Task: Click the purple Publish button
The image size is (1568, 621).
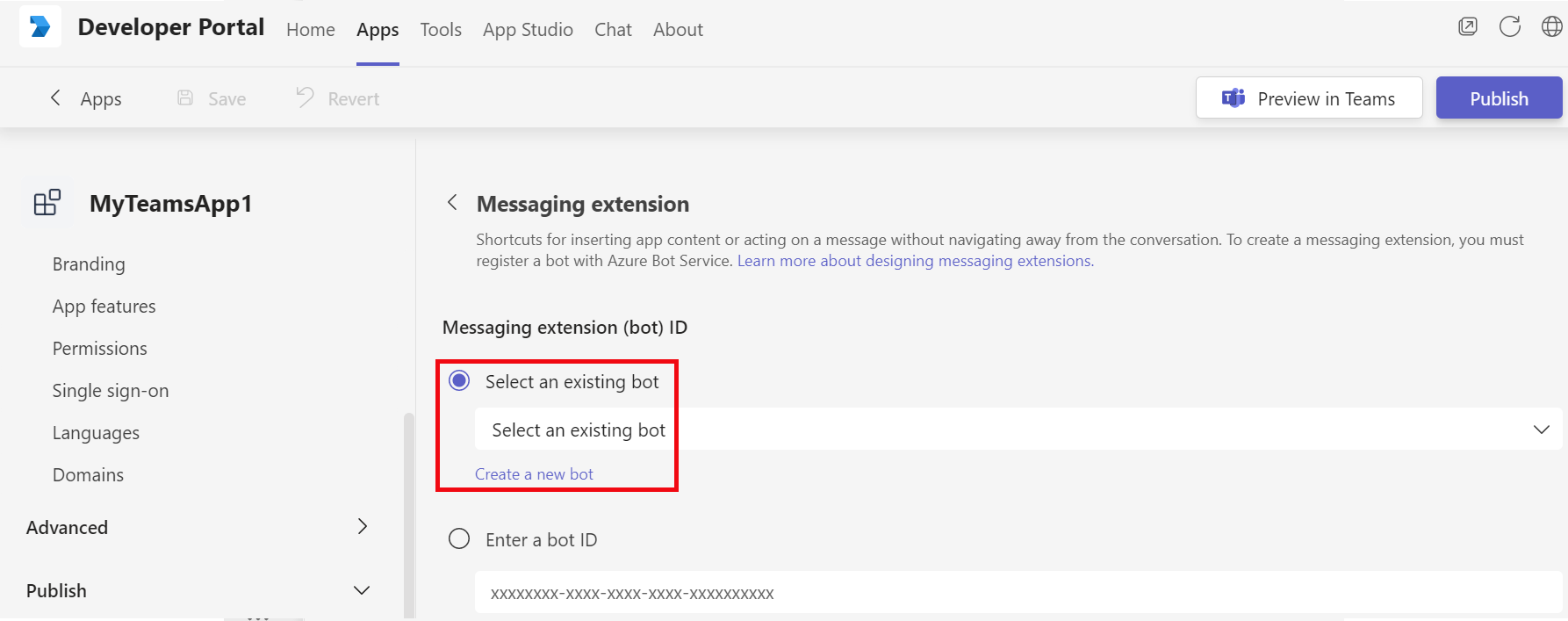Action: tap(1499, 98)
